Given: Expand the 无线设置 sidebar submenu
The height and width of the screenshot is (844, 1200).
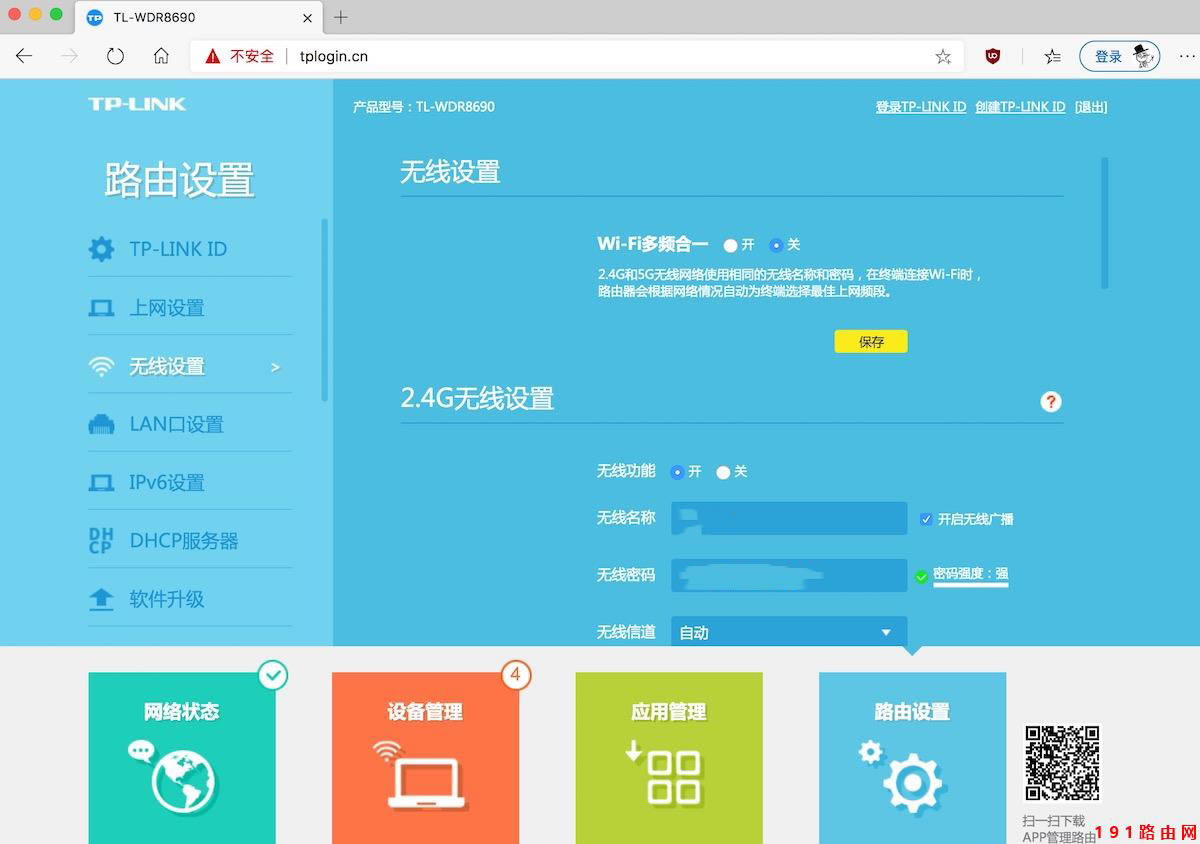Looking at the screenshot, I should pos(277,366).
